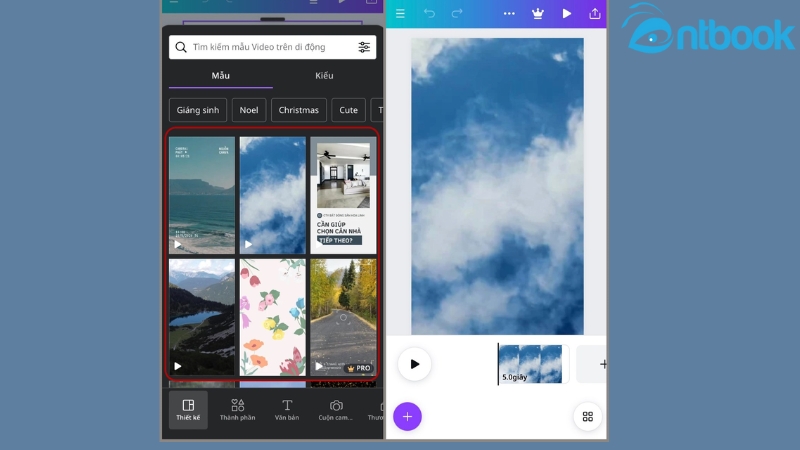Image resolution: width=800 pixels, height=450 pixels.
Task: Choose the floral pattern template
Action: [x=273, y=317]
